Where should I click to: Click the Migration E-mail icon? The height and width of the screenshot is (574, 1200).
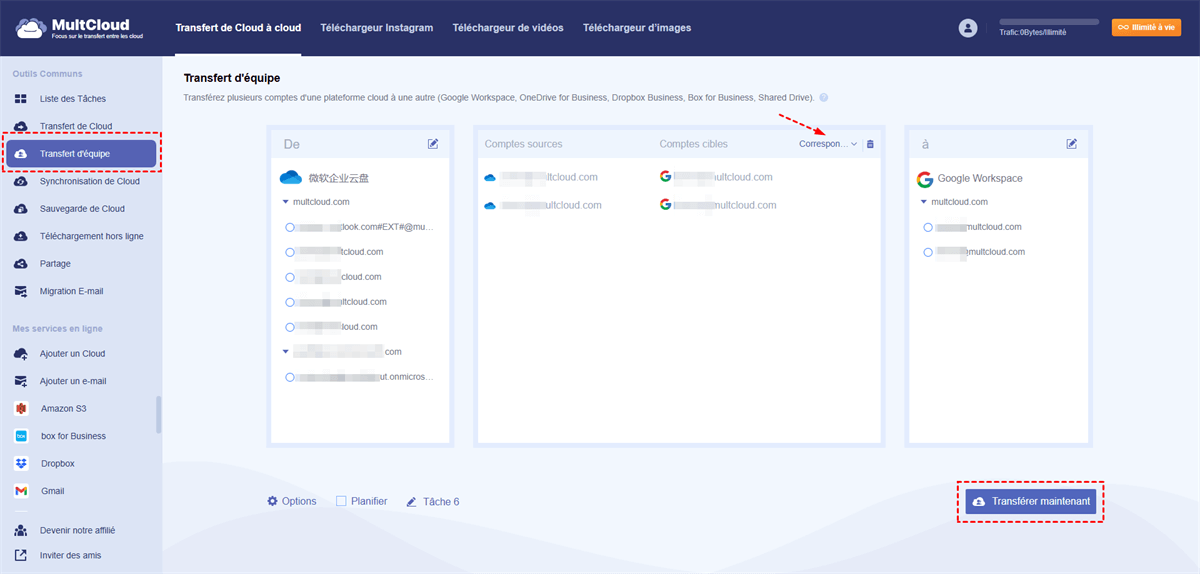(x=21, y=291)
